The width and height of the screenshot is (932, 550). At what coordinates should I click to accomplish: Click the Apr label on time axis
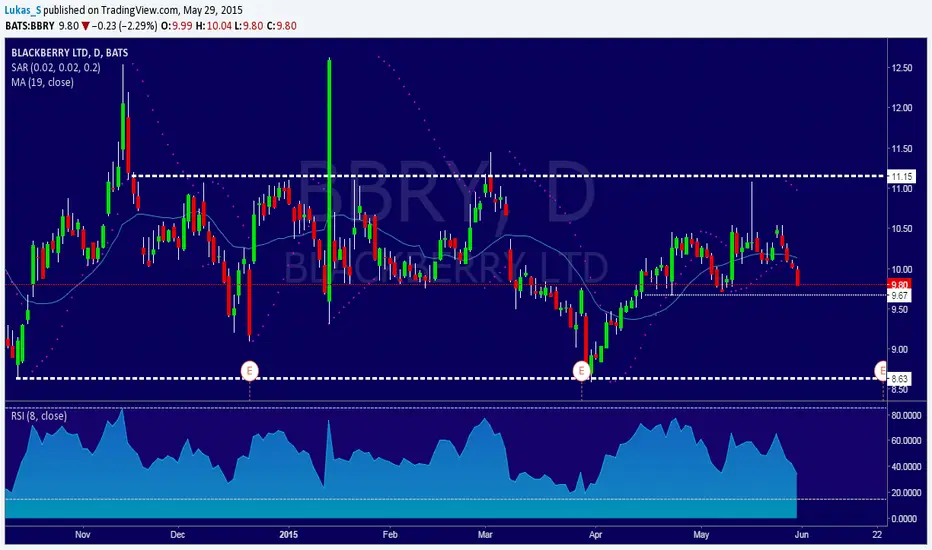click(595, 535)
